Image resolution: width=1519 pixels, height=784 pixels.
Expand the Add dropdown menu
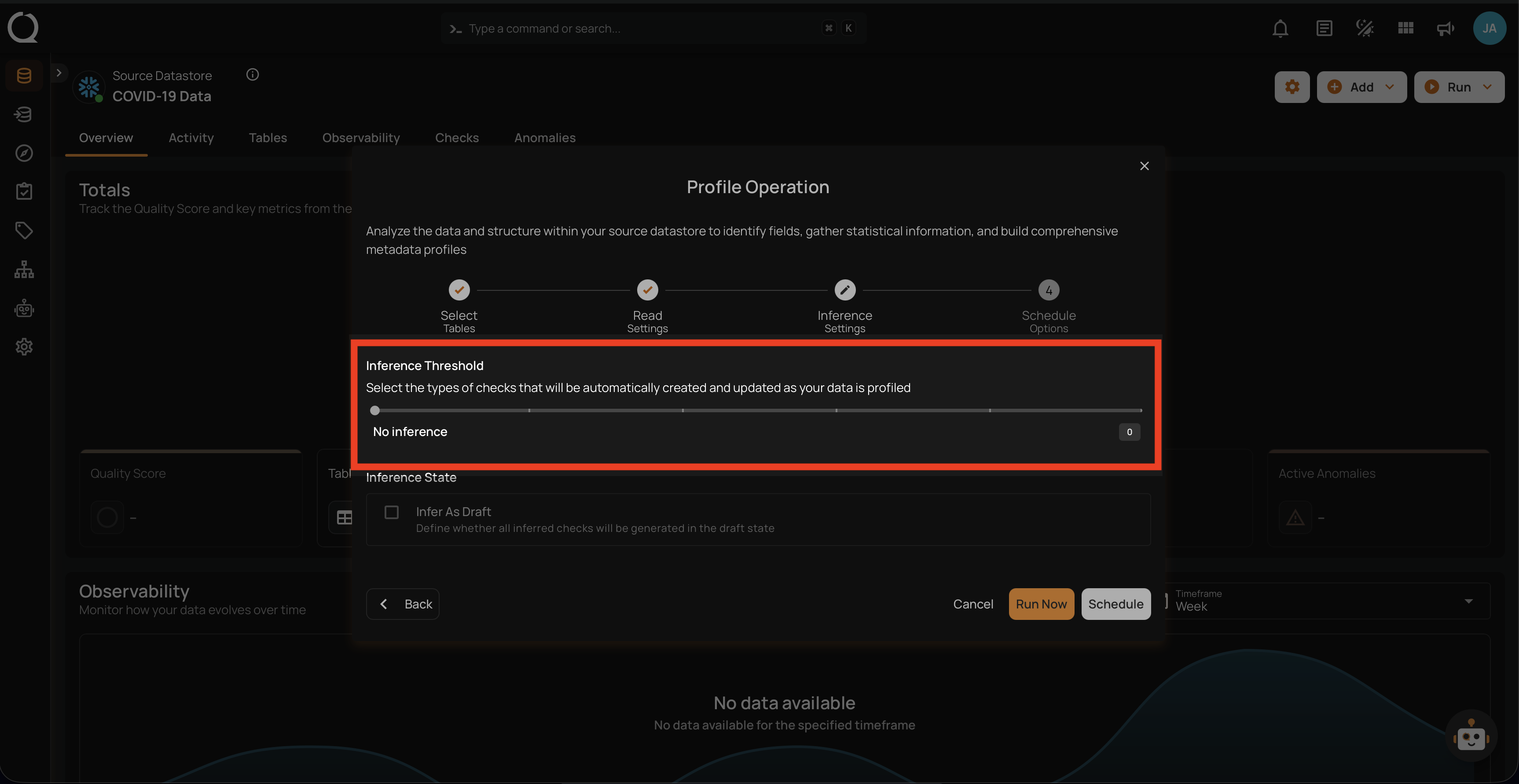pyautogui.click(x=1361, y=87)
